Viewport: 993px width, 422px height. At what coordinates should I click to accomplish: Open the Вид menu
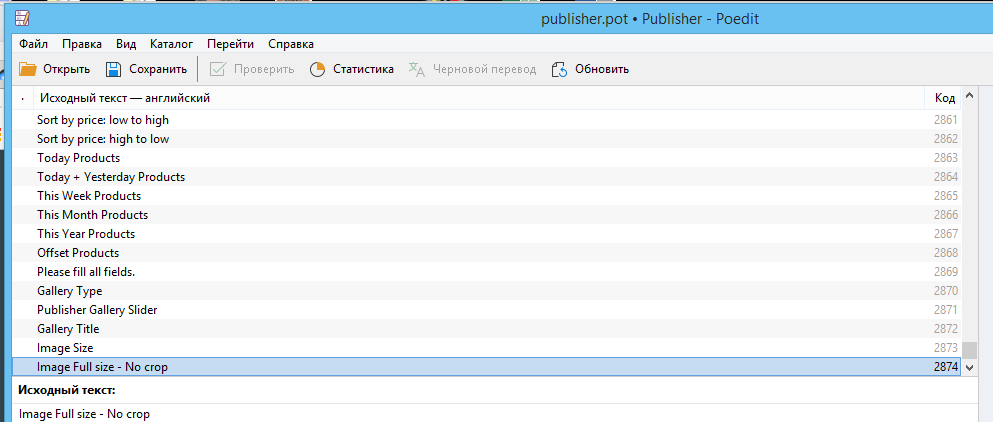coord(126,44)
